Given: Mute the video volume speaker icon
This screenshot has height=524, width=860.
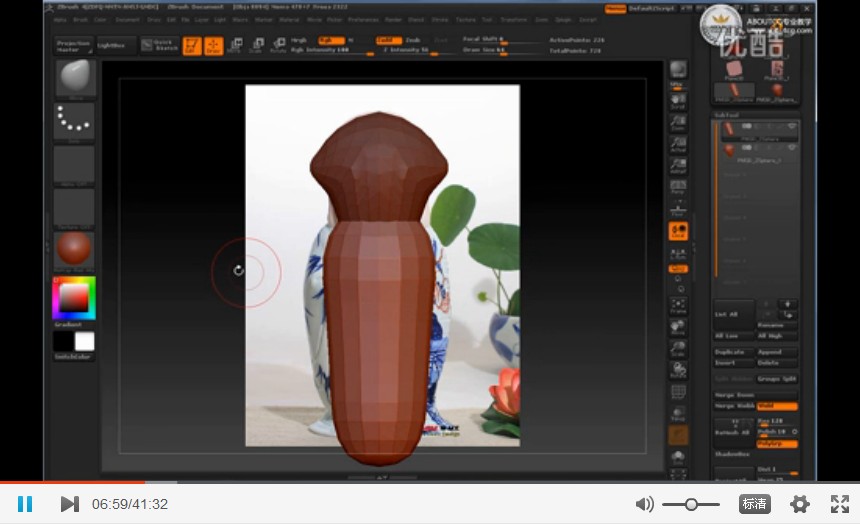Looking at the screenshot, I should tap(644, 504).
